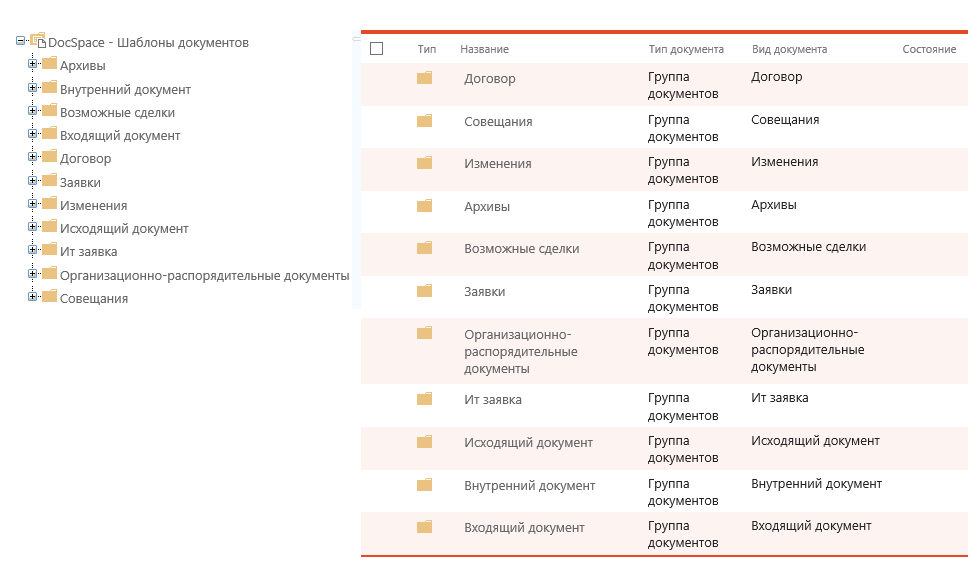Expand the Внутренний документ tree node

point(33,87)
